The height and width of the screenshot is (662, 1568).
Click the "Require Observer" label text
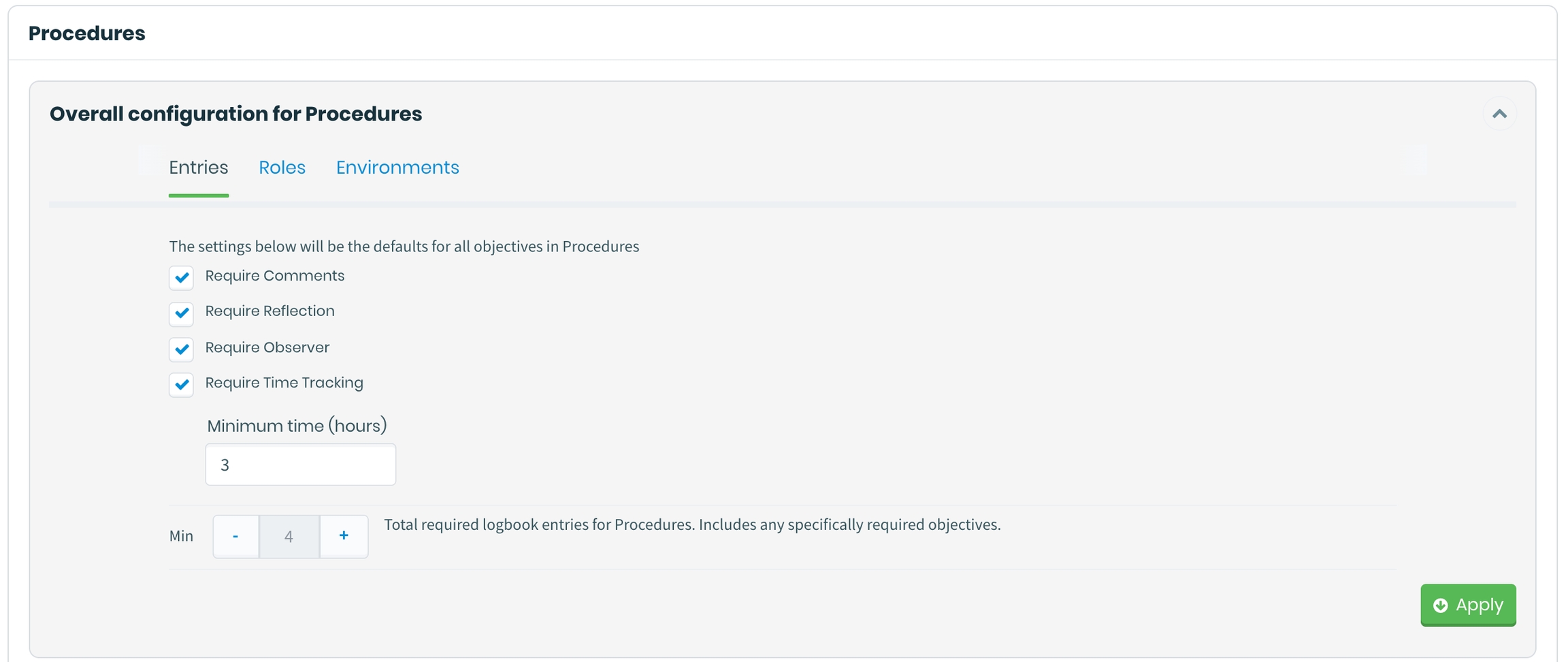point(267,347)
